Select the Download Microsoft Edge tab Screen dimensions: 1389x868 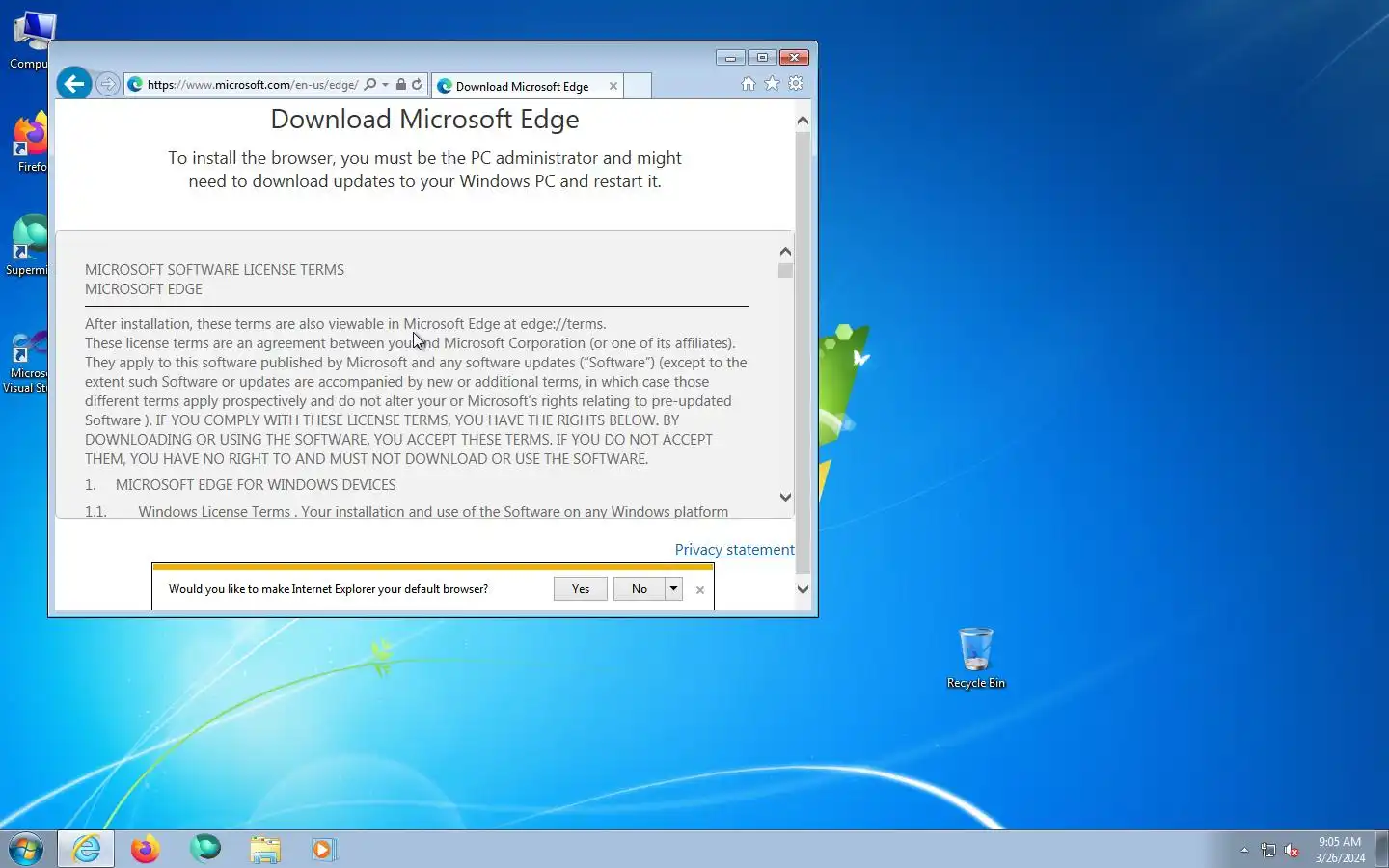[x=527, y=86]
